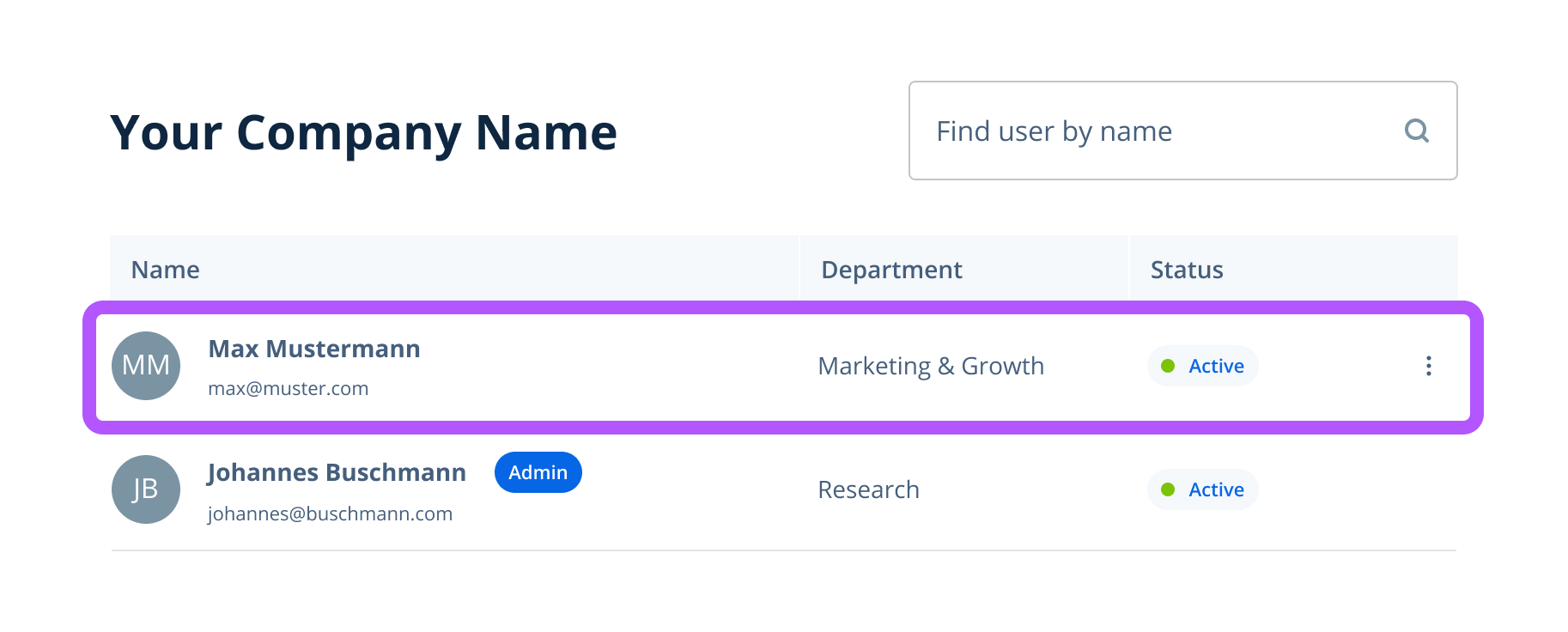Click the Your Company Name heading
This screenshot has width=1568, height=632.
(363, 132)
